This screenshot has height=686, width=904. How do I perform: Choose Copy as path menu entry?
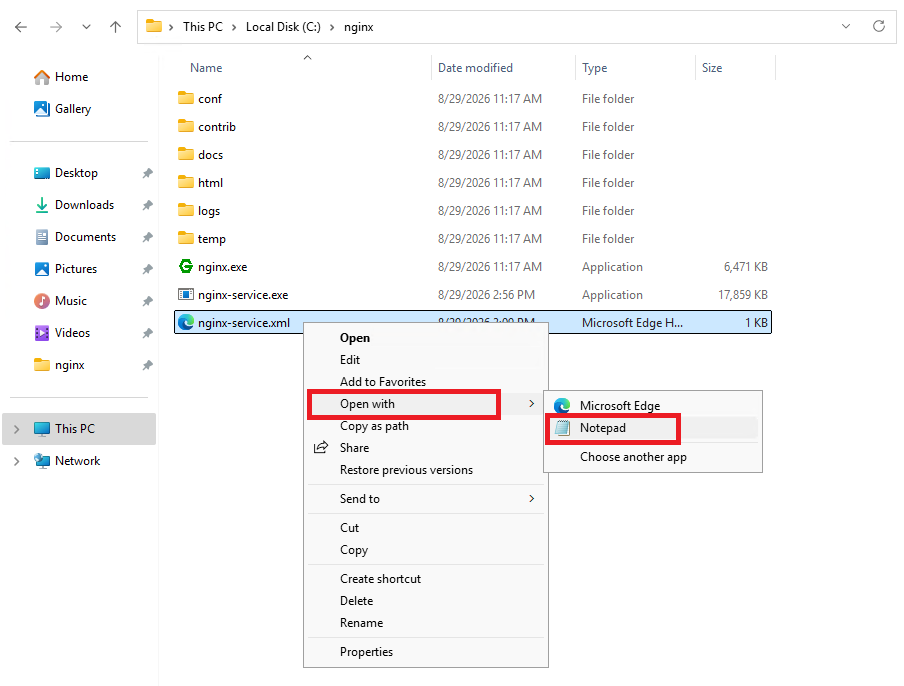click(x=426, y=426)
